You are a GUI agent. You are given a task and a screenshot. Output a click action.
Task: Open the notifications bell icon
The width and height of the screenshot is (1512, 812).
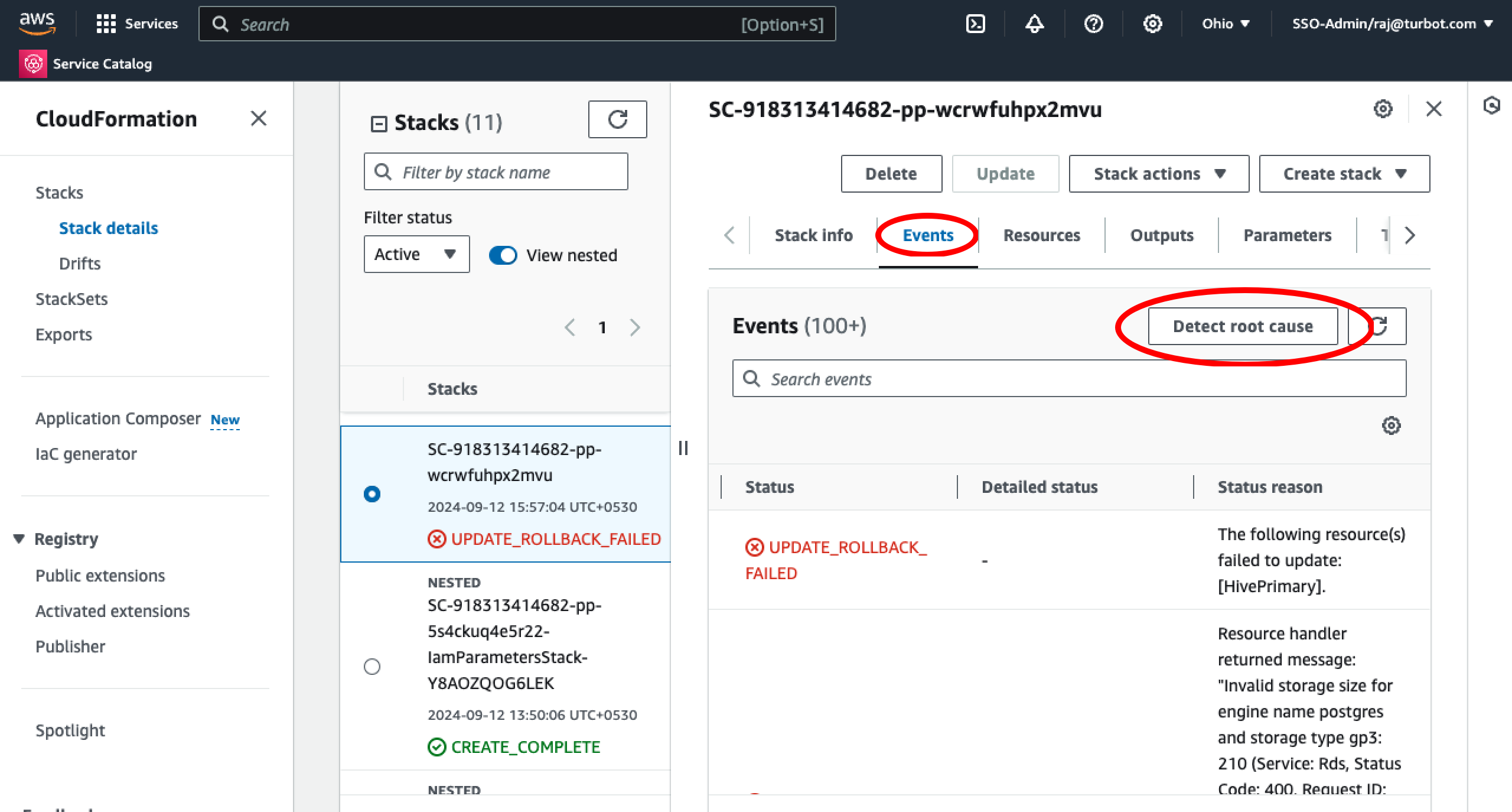click(1034, 24)
